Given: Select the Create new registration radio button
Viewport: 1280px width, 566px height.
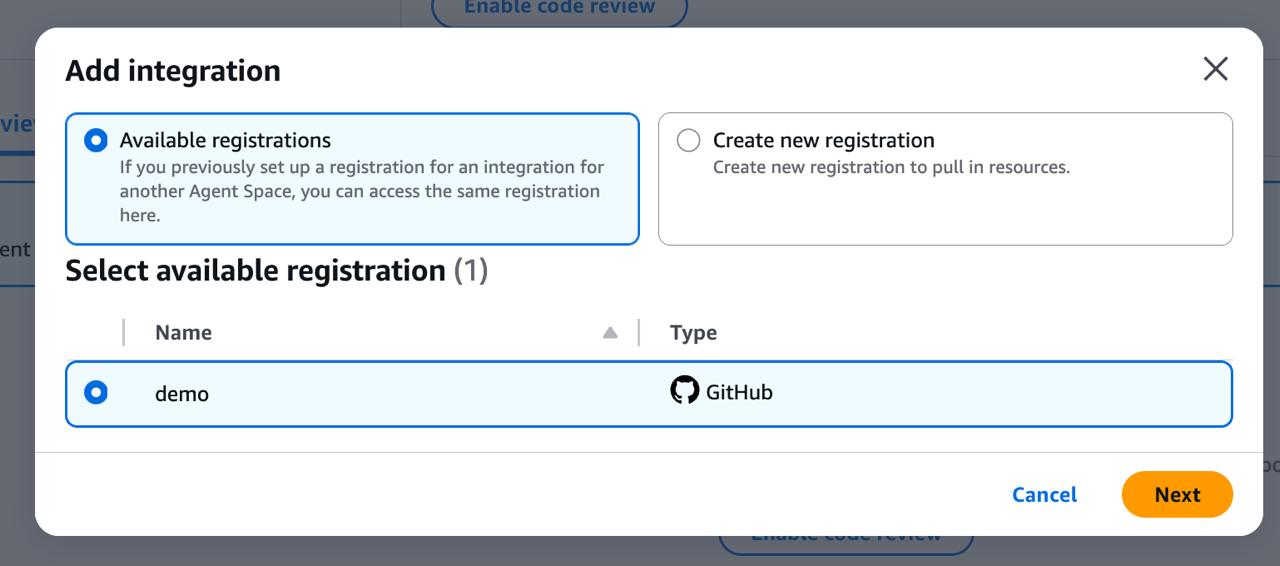Looking at the screenshot, I should tap(688, 141).
